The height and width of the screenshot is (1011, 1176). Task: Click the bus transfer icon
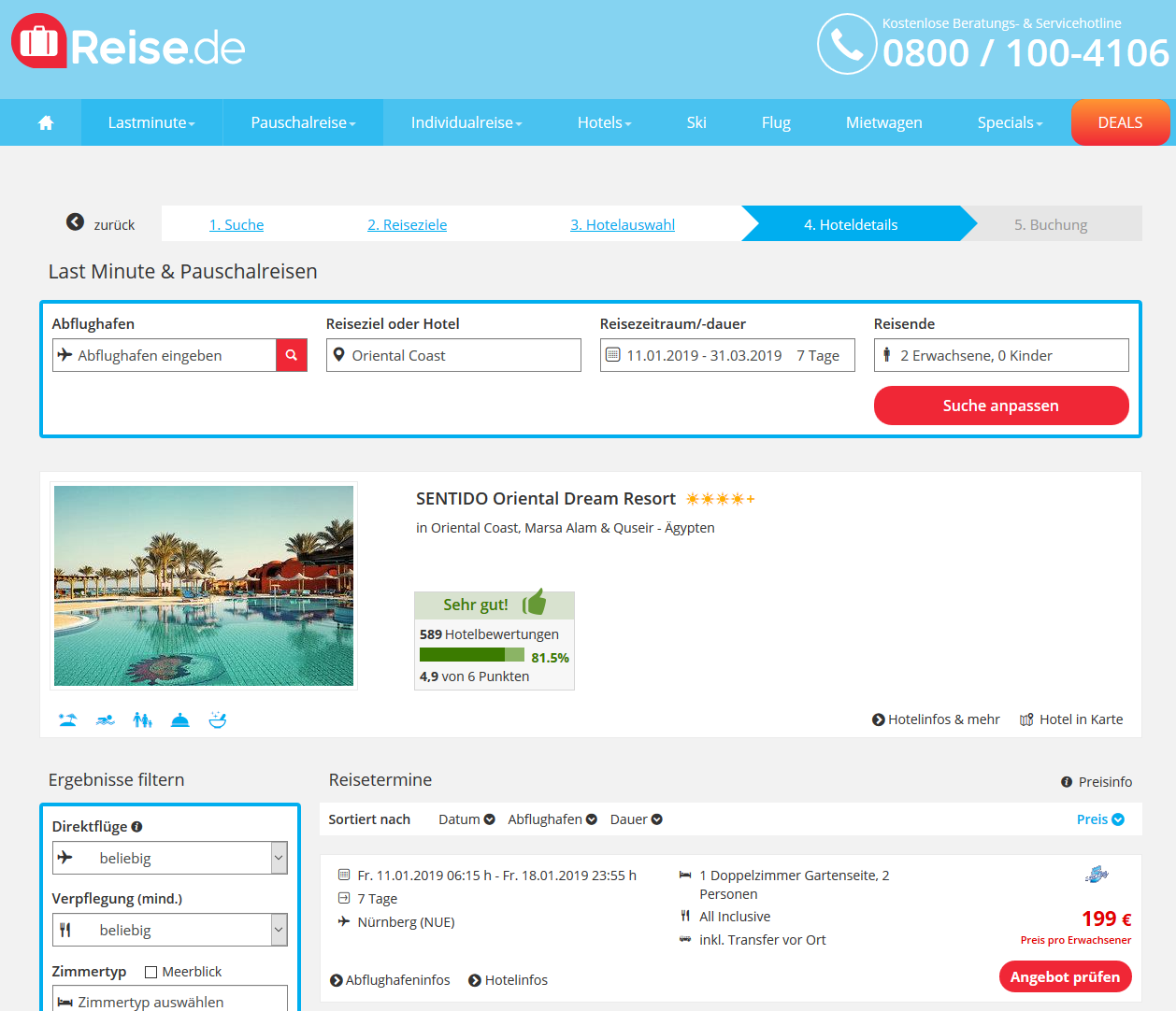pos(685,939)
